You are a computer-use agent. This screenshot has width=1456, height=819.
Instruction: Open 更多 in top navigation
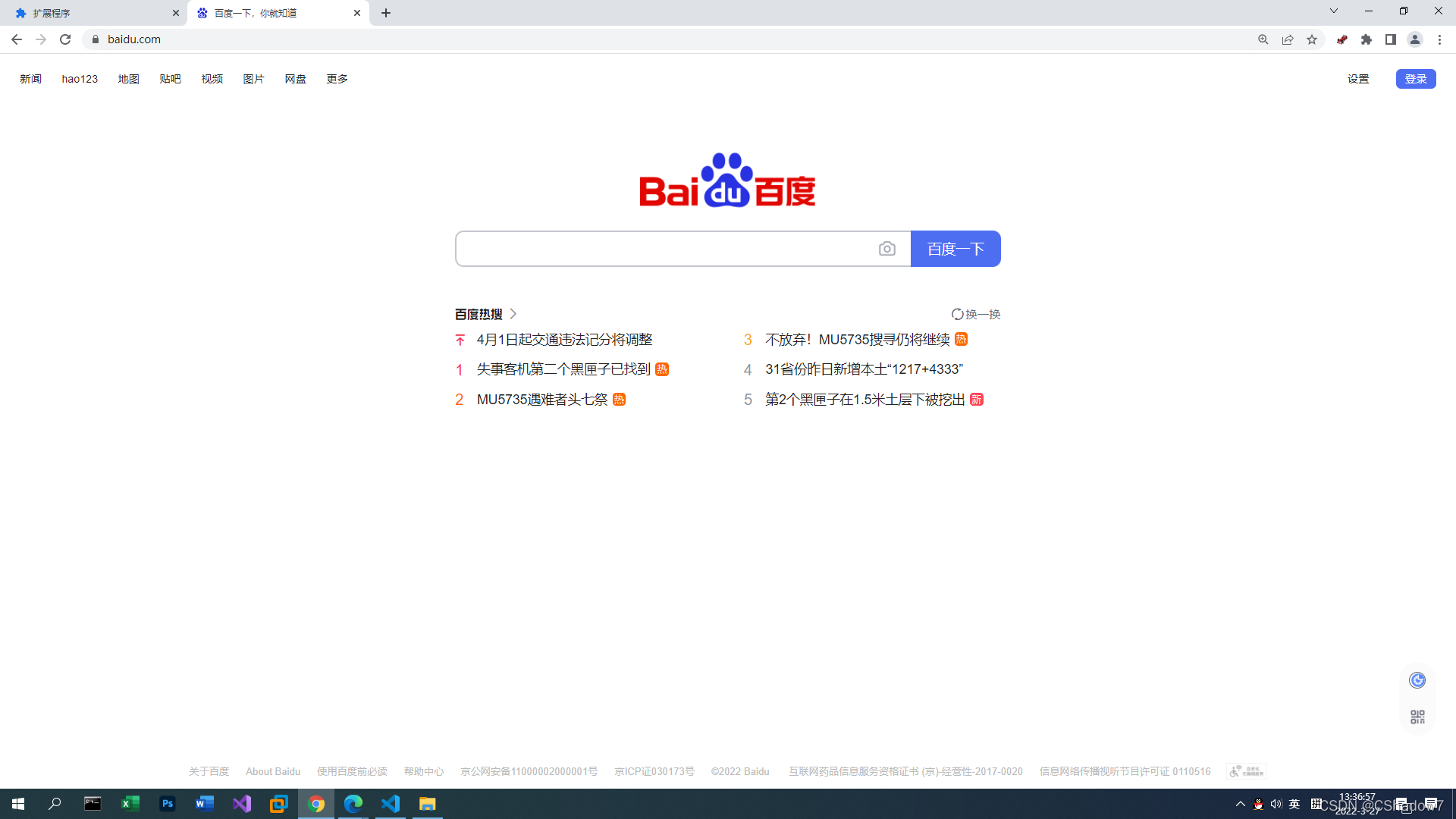tap(337, 79)
